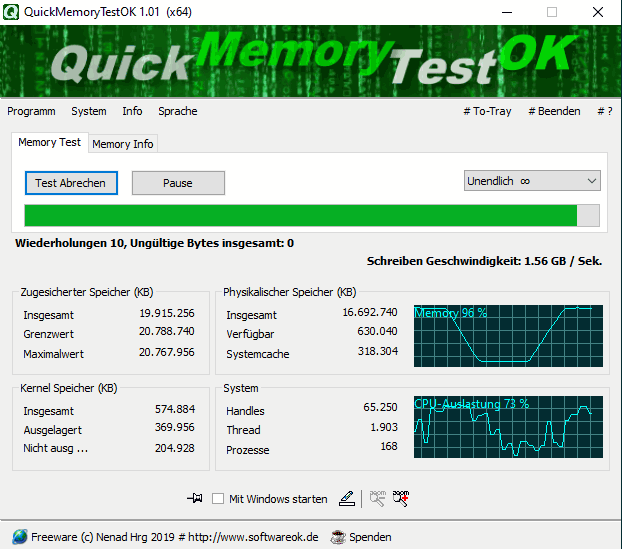Select the Memory Test tab
The image size is (622, 549).
click(x=50, y=142)
